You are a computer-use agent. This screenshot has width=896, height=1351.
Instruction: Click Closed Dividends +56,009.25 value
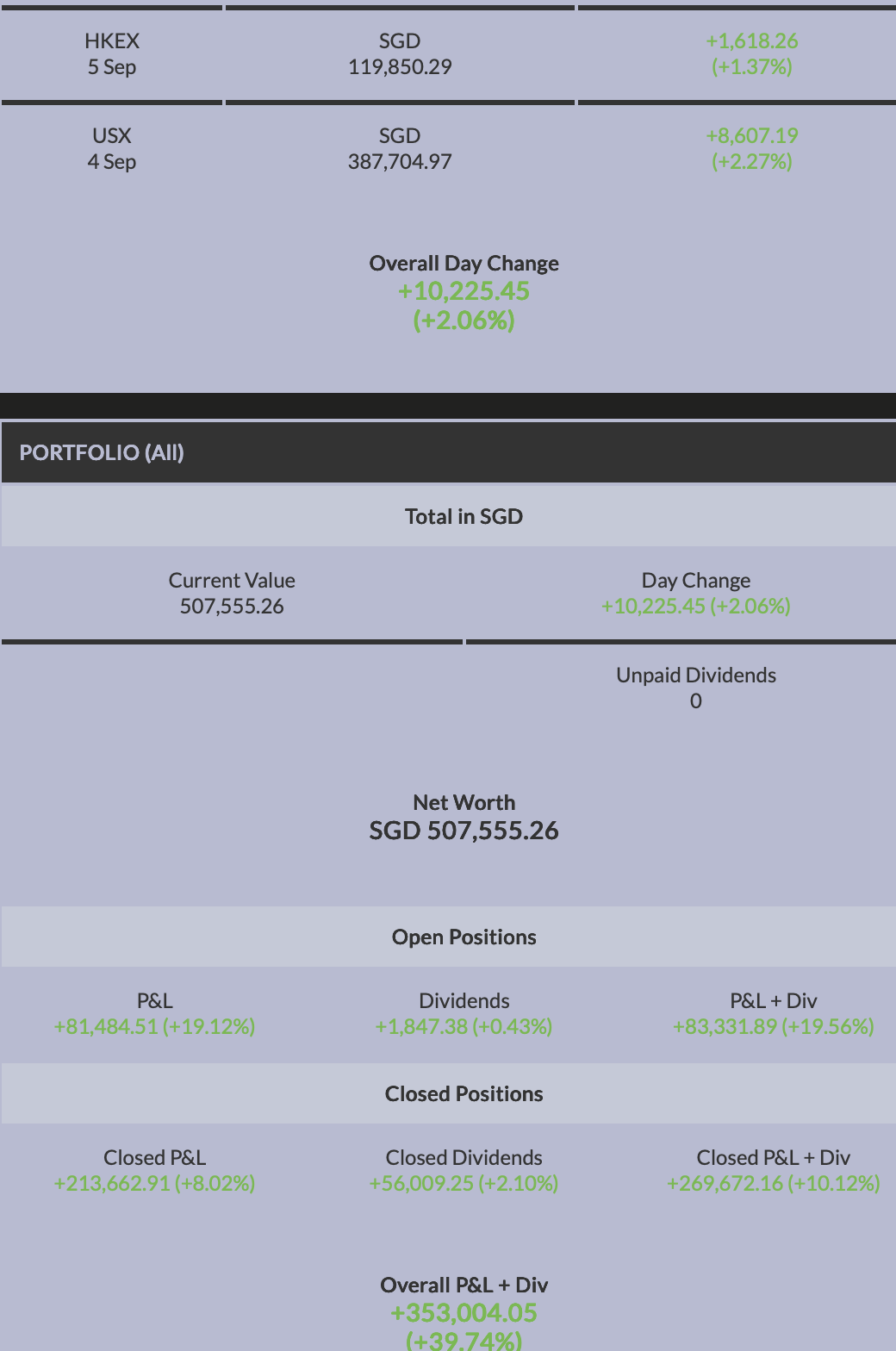(x=464, y=1183)
